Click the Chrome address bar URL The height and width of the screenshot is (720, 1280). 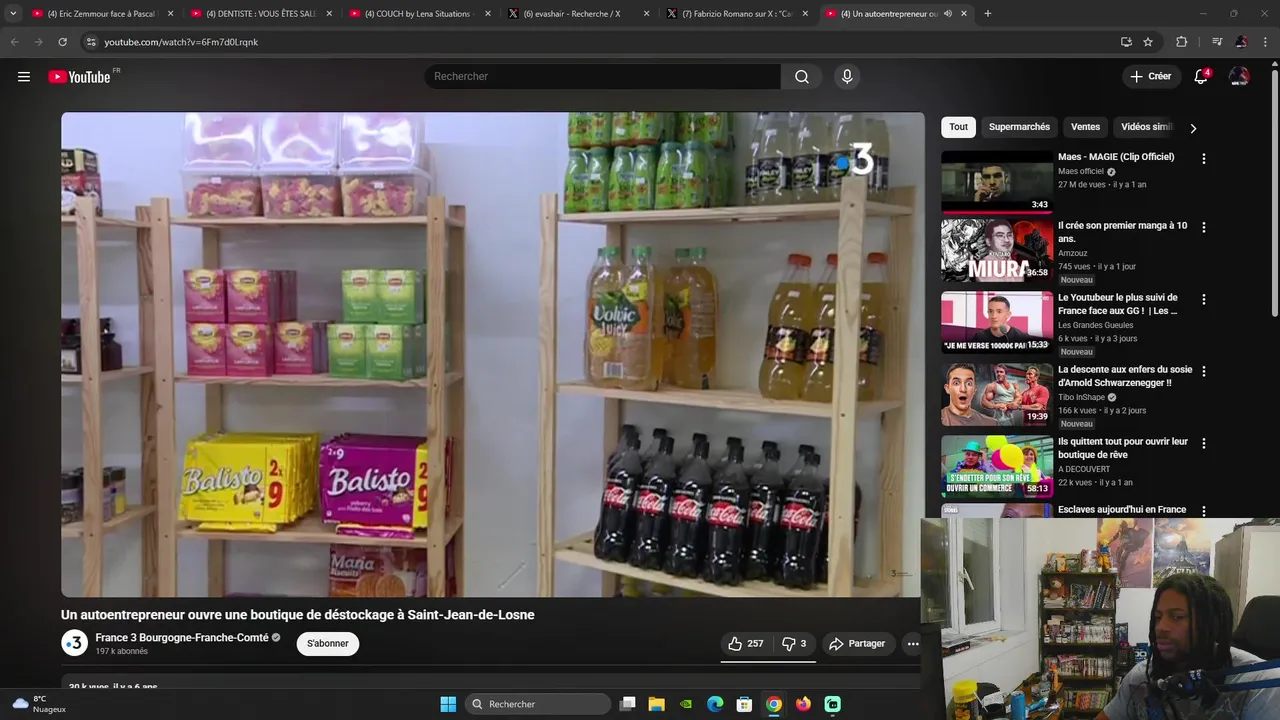(181, 42)
